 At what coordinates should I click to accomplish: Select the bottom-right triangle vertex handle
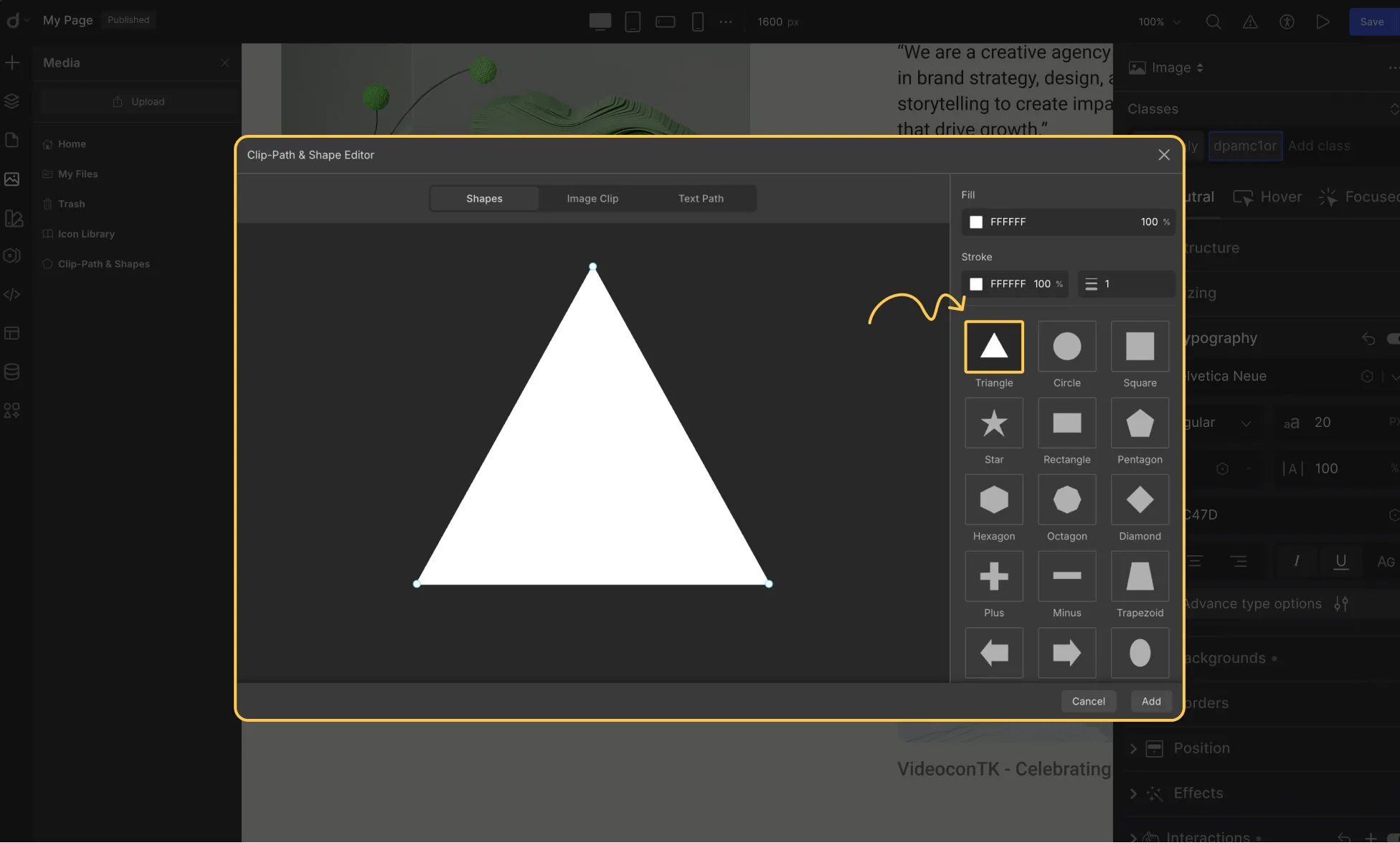click(x=769, y=584)
